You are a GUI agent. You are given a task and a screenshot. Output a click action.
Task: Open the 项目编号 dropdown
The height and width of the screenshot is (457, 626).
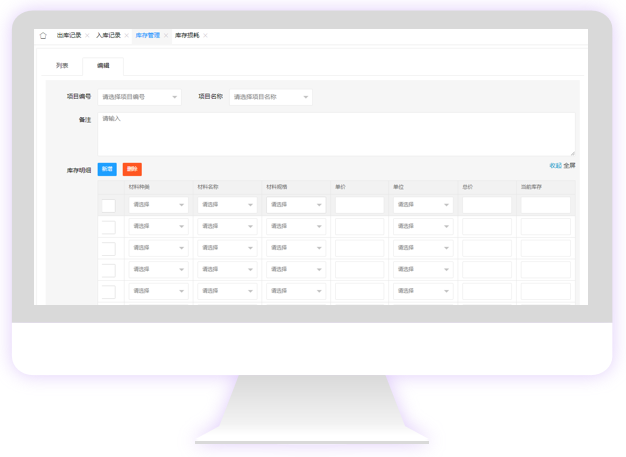pos(140,97)
